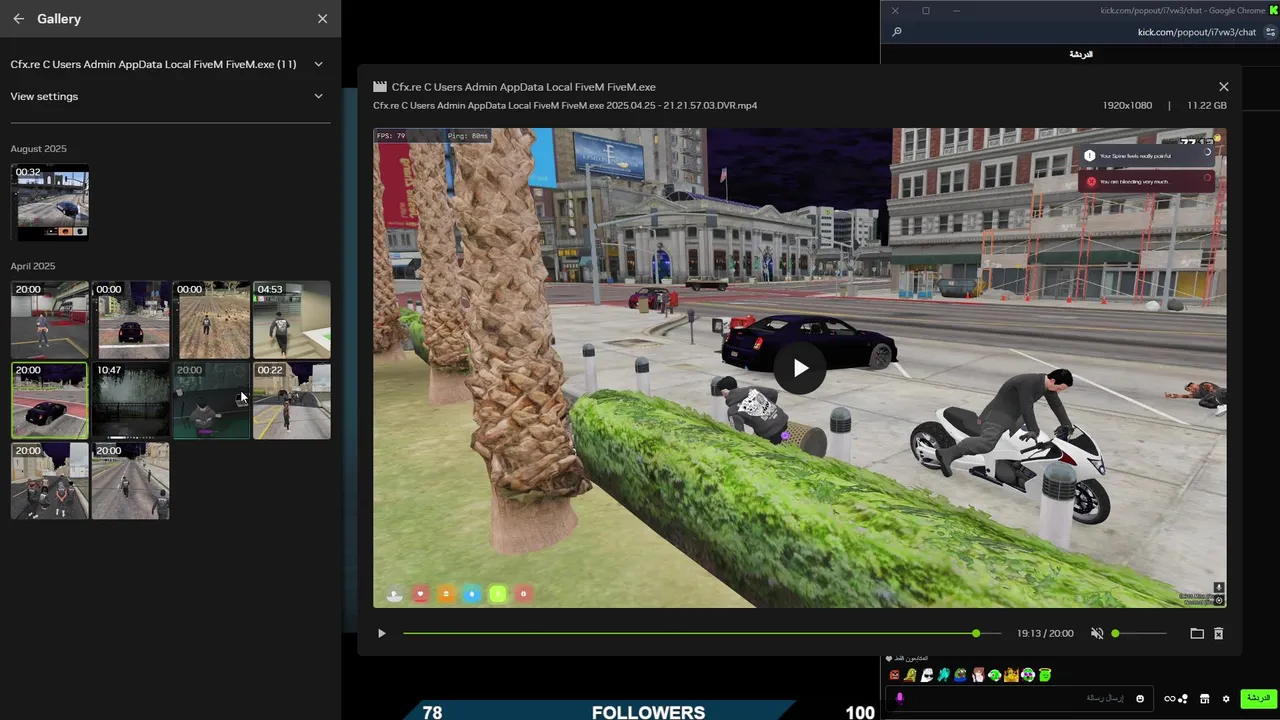Viewport: 1280px width, 720px height.
Task: Click the kick.com/popout/i7vw3/chat address bar
Action: (1196, 32)
